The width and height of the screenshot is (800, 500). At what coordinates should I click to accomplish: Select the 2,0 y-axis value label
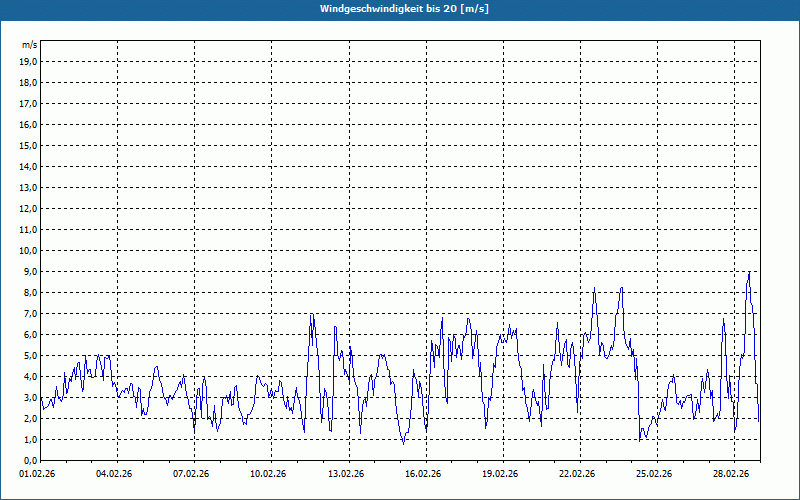pos(29,418)
